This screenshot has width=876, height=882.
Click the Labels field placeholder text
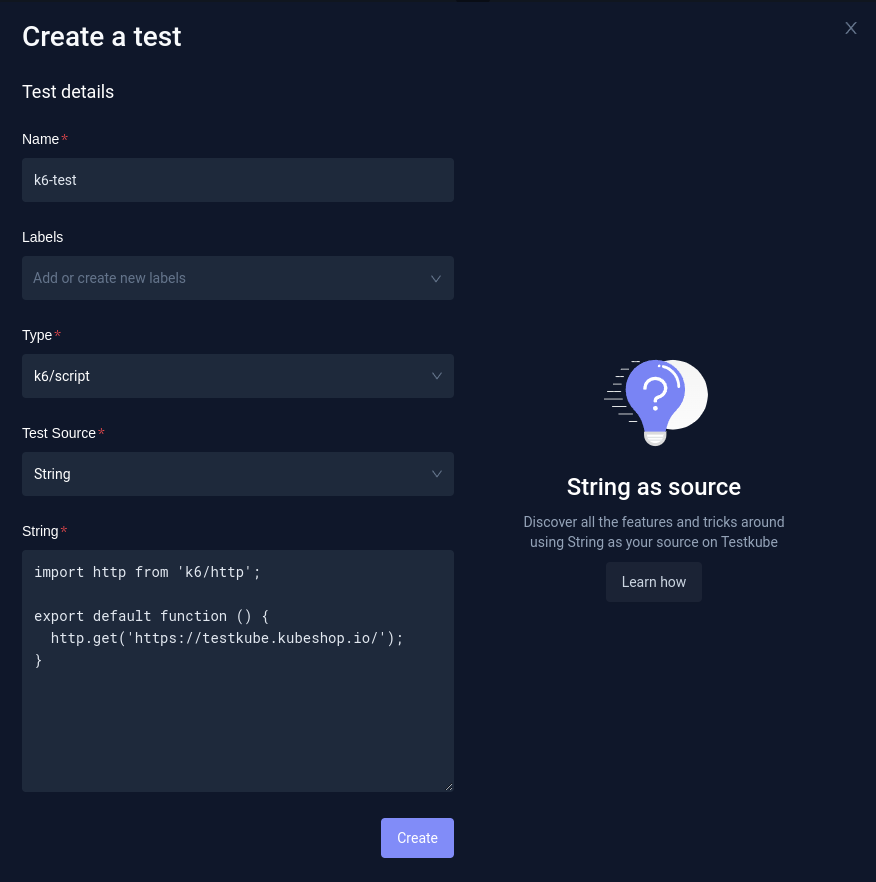tap(109, 278)
